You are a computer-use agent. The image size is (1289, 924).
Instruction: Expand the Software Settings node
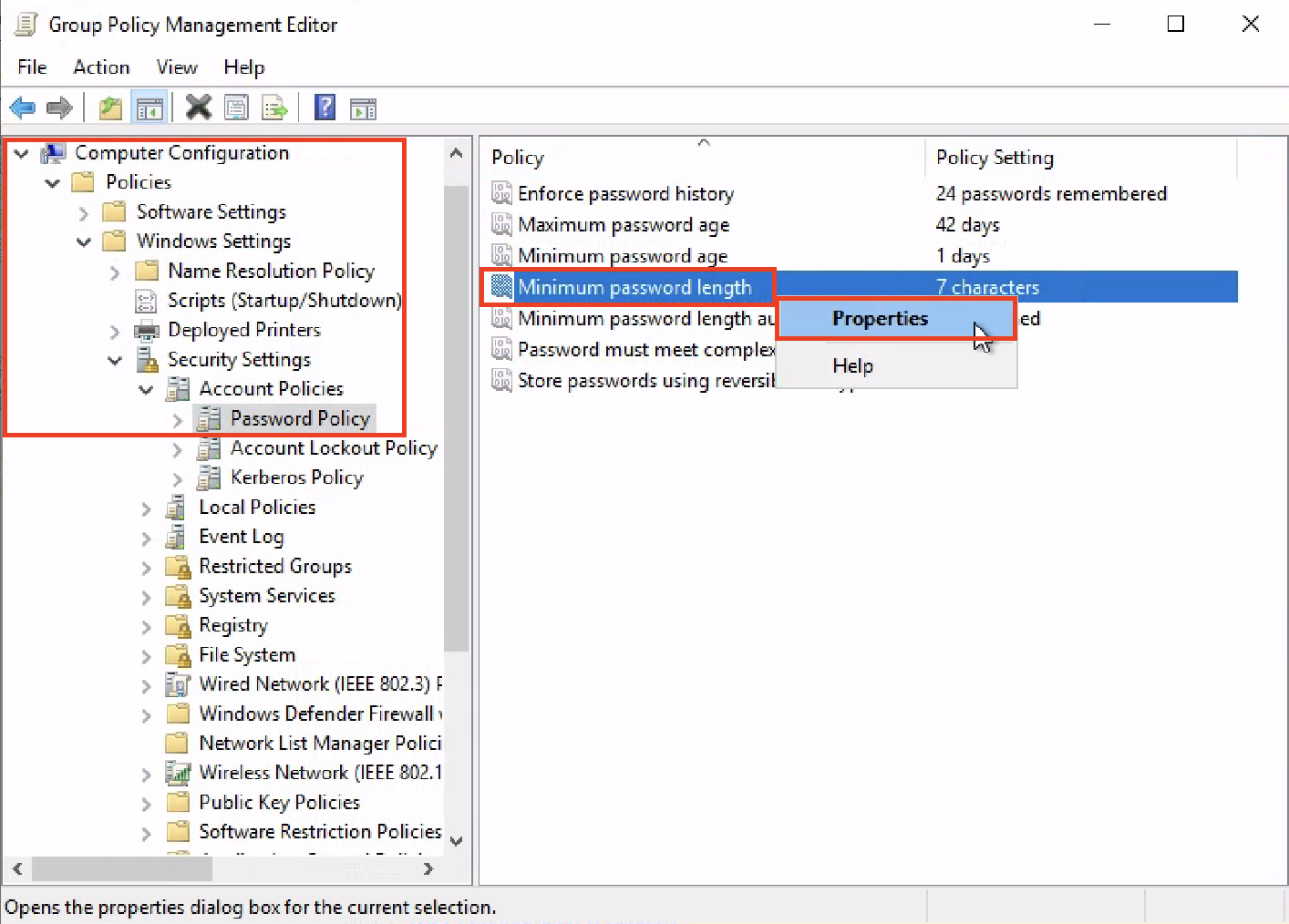(84, 213)
